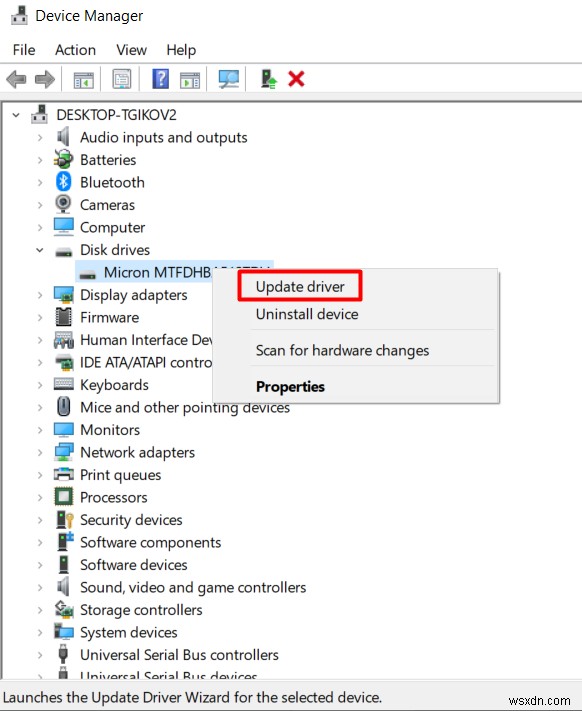Click the Computer category monitor icon
This screenshot has height=711, width=582.
pyautogui.click(x=63, y=227)
